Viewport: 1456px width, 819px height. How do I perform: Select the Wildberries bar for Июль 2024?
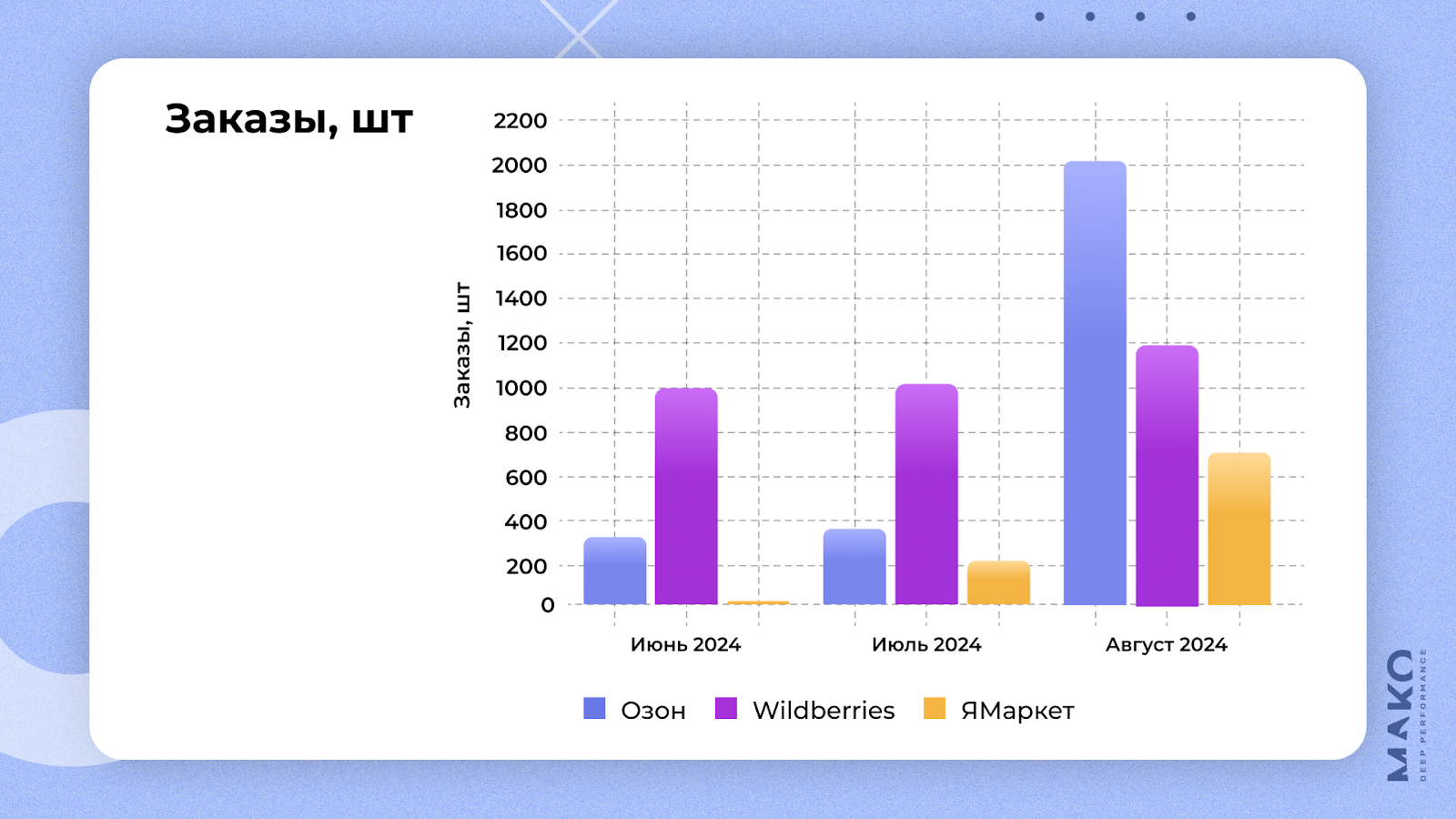(x=926, y=494)
